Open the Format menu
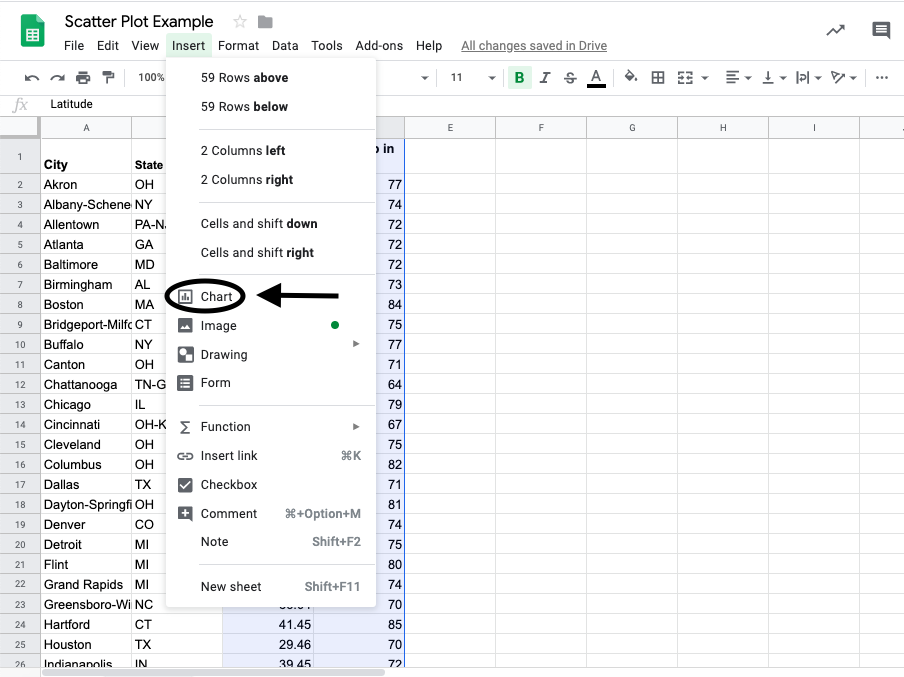Screen dimensions: 904x677 (238, 45)
